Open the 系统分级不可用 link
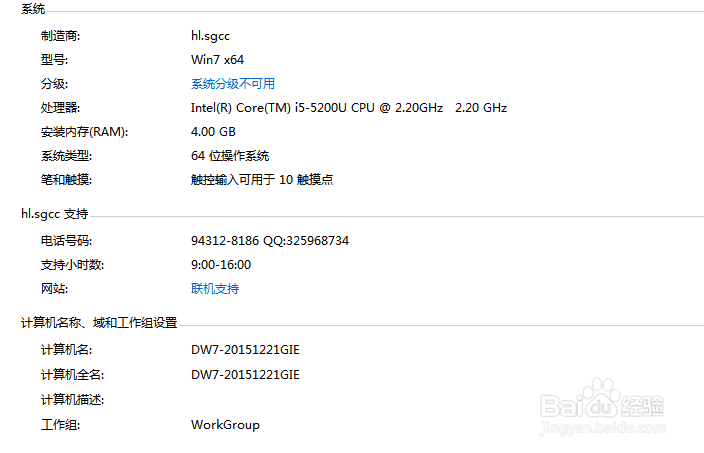The height and width of the screenshot is (453, 704). pyautogui.click(x=233, y=84)
